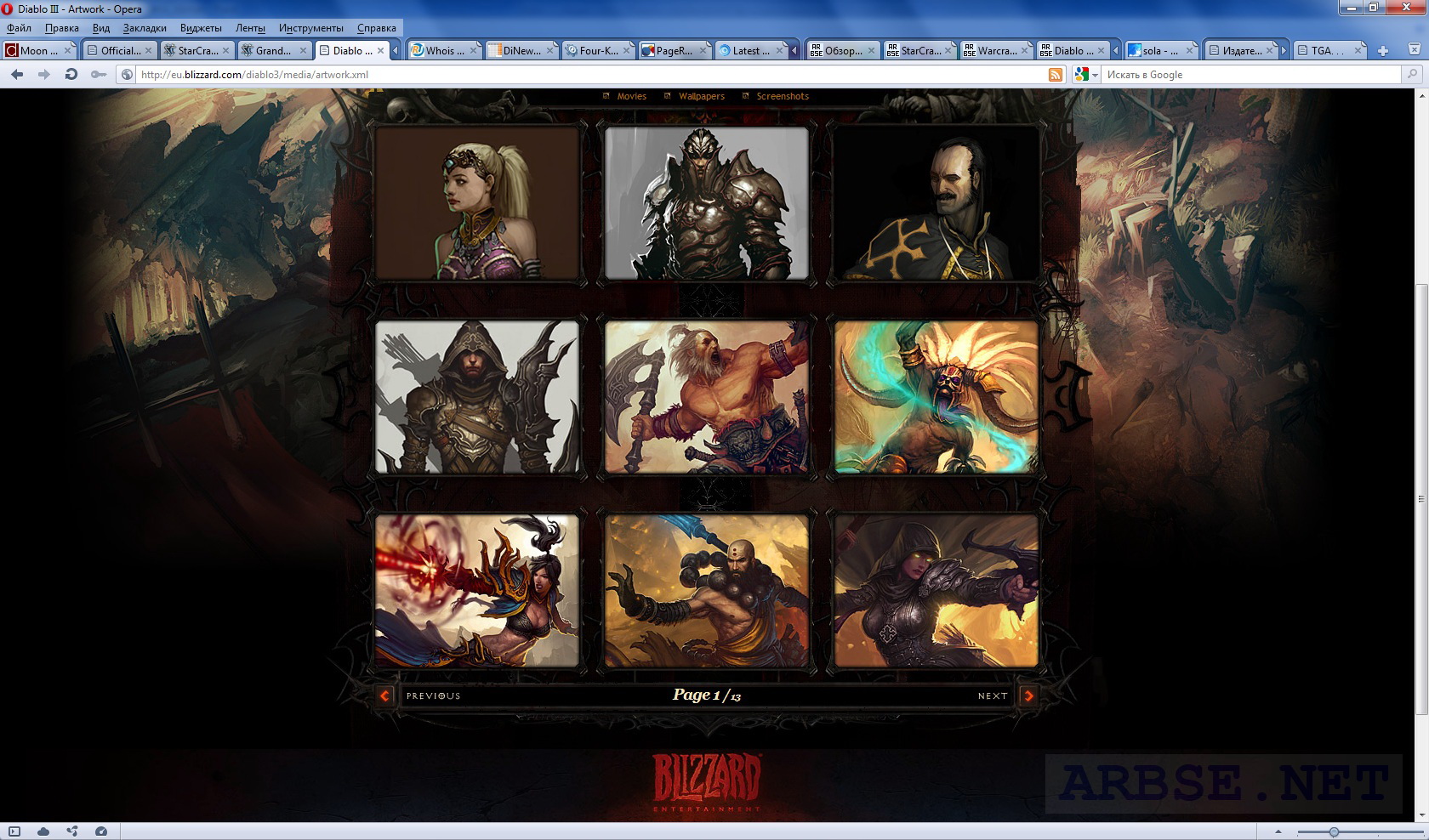Viewport: 1429px width, 840px height.
Task: Click the red left arrow pagination icon
Action: 385,695
